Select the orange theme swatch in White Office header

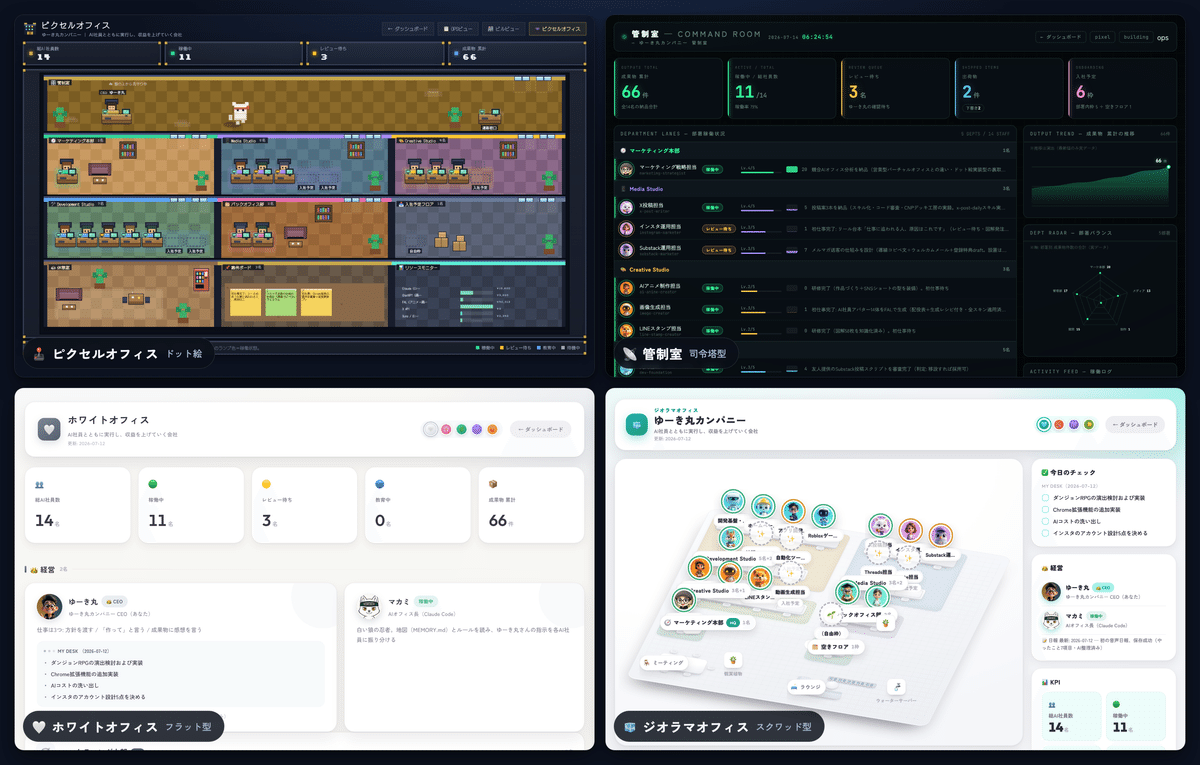click(492, 429)
